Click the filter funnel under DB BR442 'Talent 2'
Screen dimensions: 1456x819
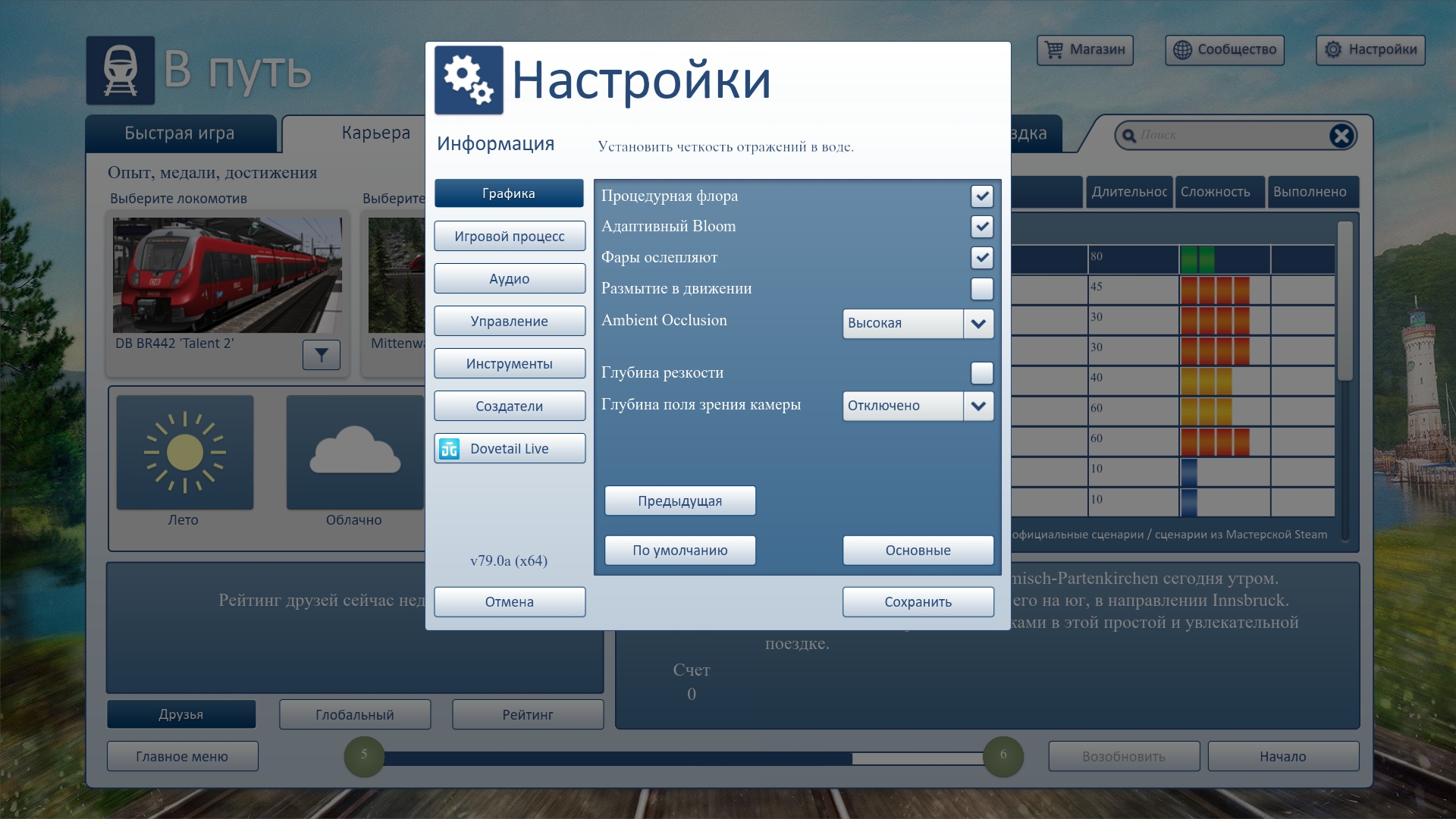[x=321, y=354]
